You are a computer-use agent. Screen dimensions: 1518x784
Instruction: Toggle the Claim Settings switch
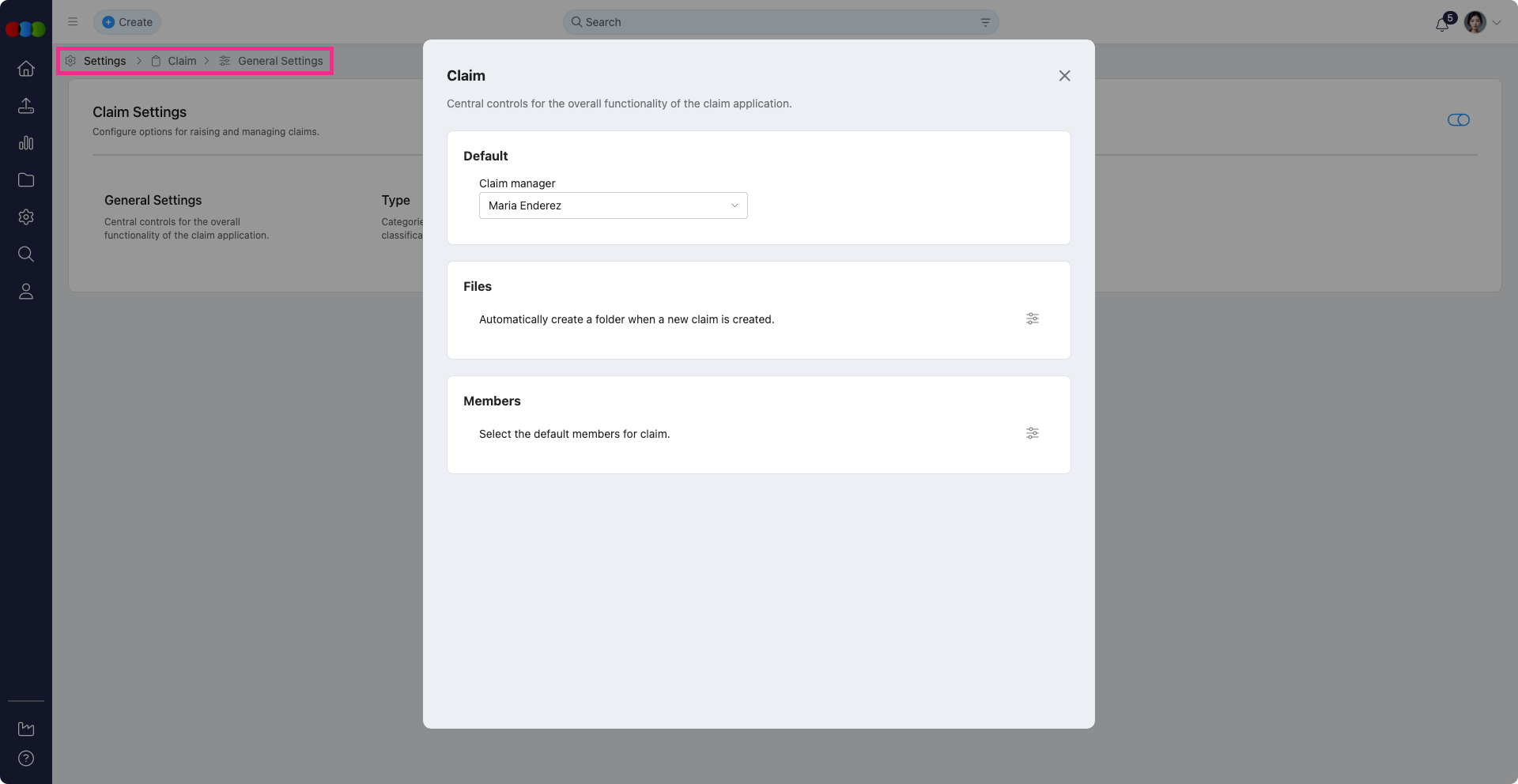(x=1458, y=120)
